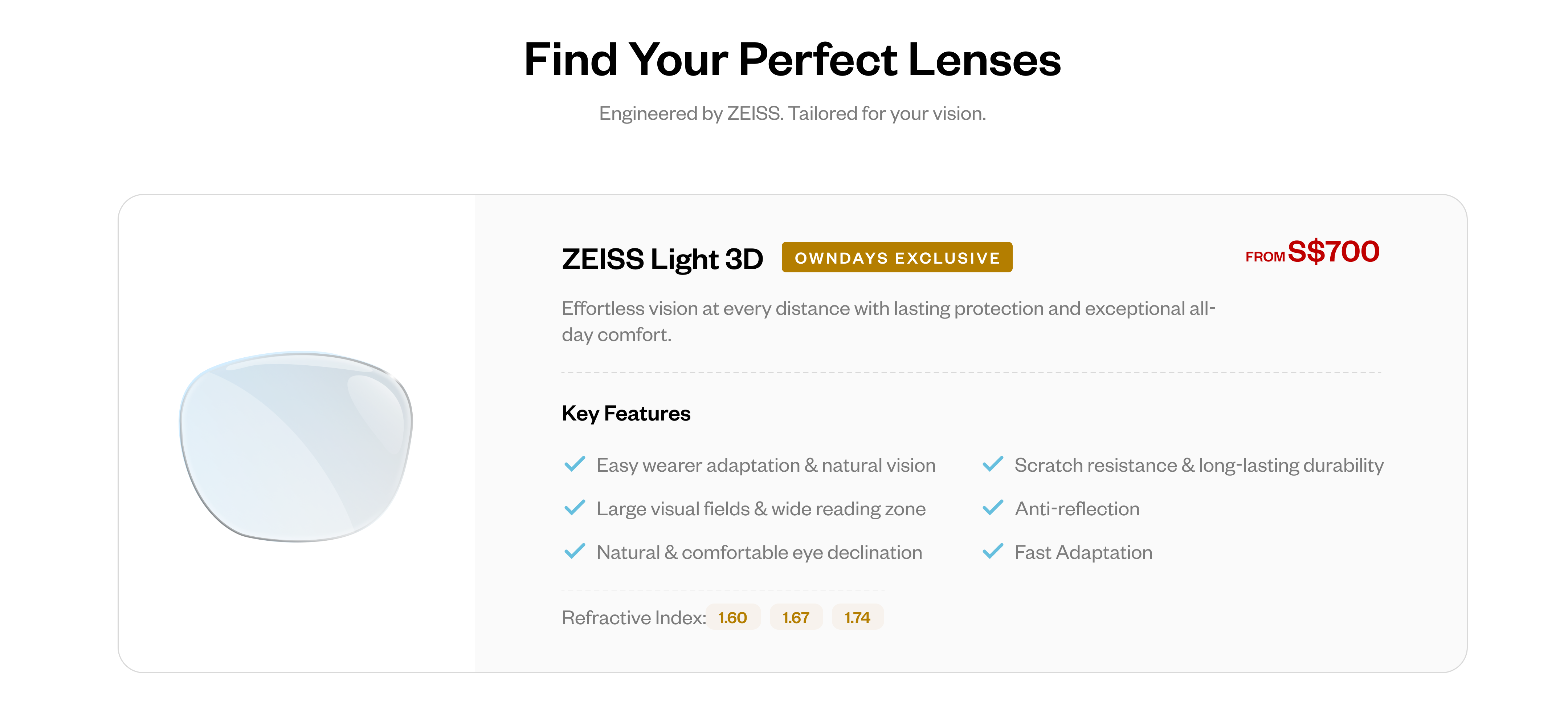This screenshot has width=1568, height=719.
Task: Click checkmark next to Anti-reflection
Action: point(993,508)
